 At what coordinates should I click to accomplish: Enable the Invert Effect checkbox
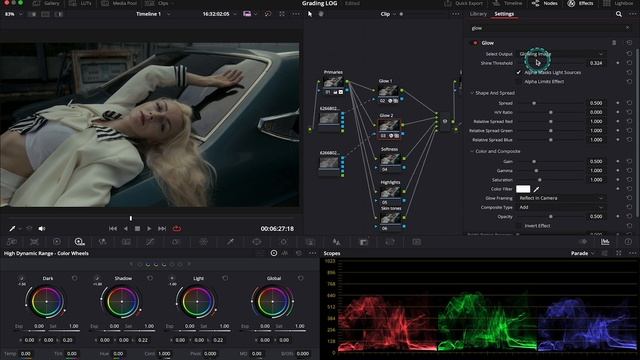pyautogui.click(x=519, y=226)
